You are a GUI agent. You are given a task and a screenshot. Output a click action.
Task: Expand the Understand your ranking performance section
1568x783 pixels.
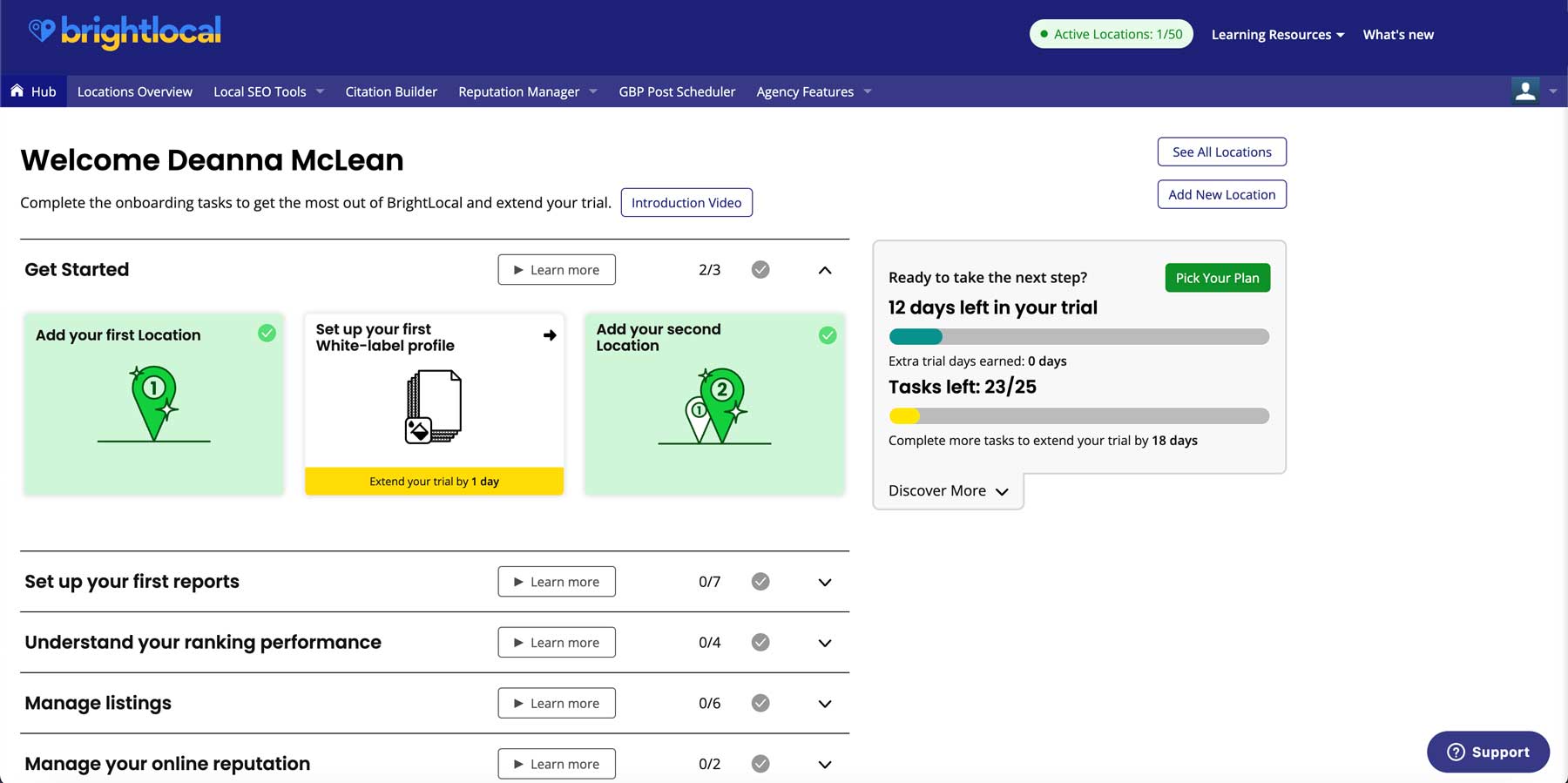tap(825, 643)
